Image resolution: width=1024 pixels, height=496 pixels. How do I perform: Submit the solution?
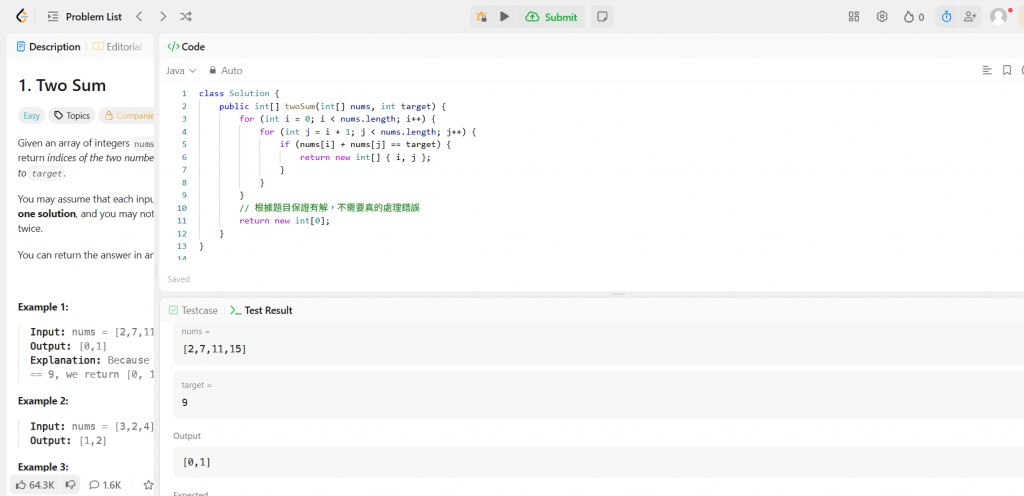tap(551, 17)
